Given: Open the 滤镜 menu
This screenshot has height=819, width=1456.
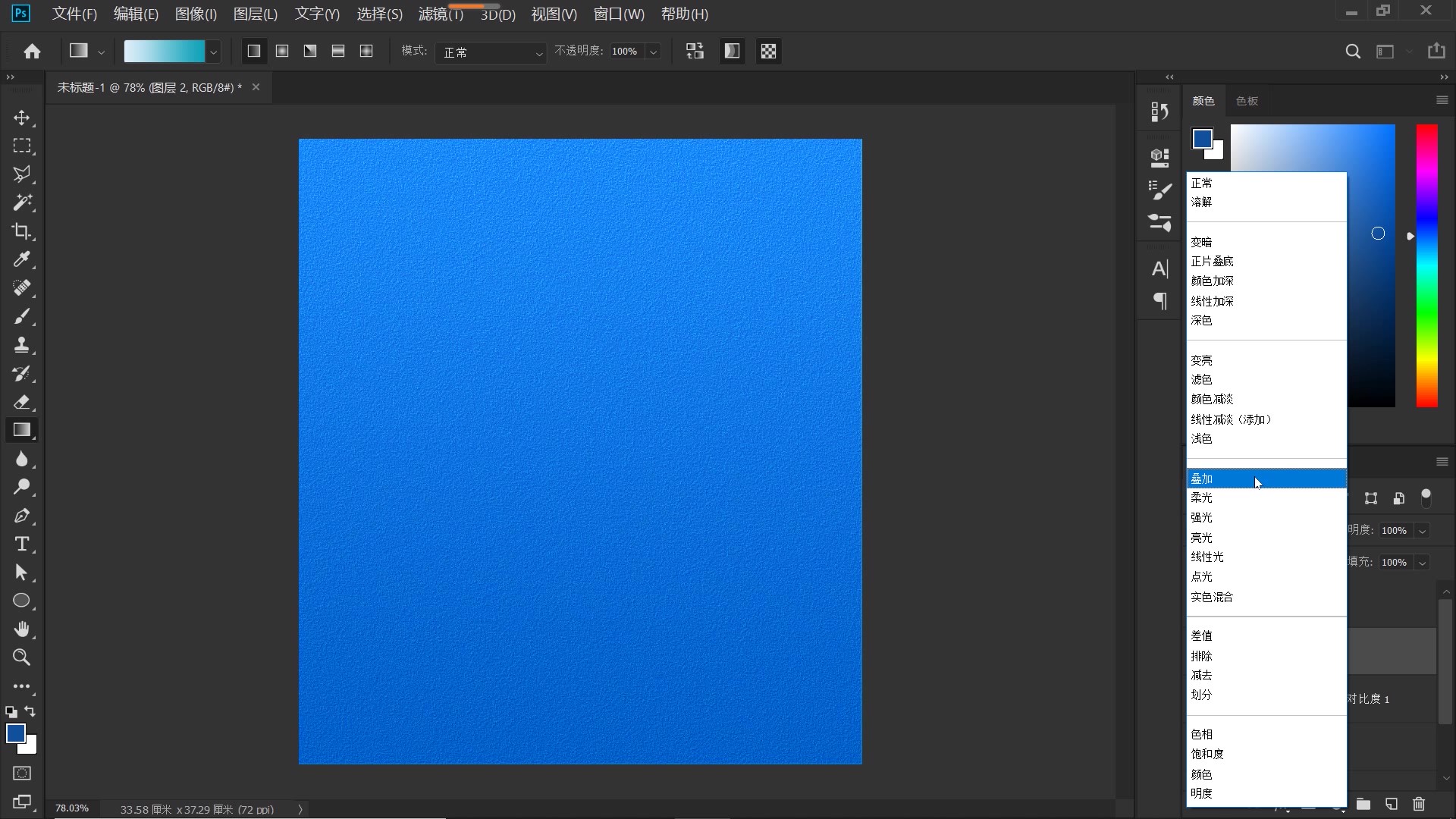Looking at the screenshot, I should click(x=440, y=14).
